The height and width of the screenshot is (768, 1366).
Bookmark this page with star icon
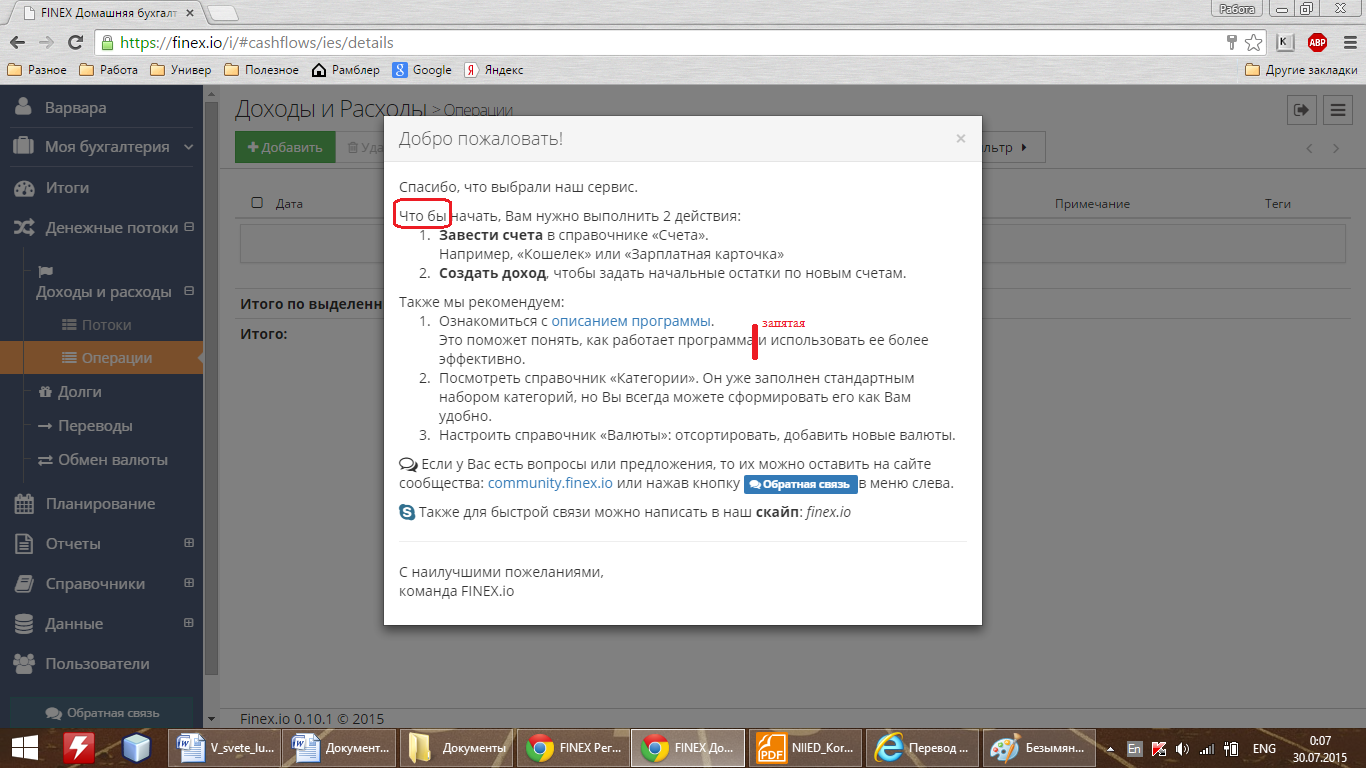1253,42
